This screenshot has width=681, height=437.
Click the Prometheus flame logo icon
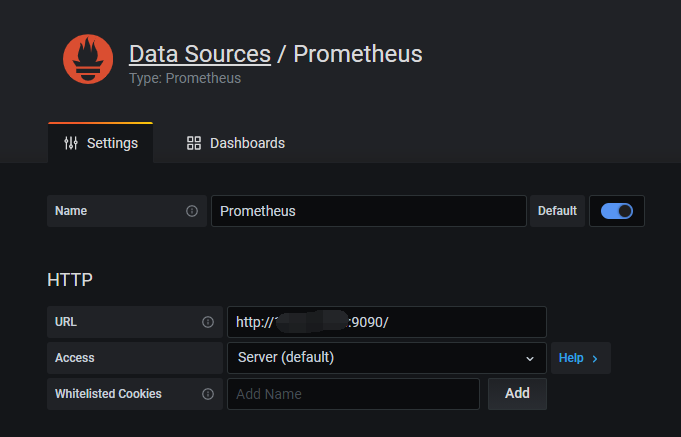point(88,59)
